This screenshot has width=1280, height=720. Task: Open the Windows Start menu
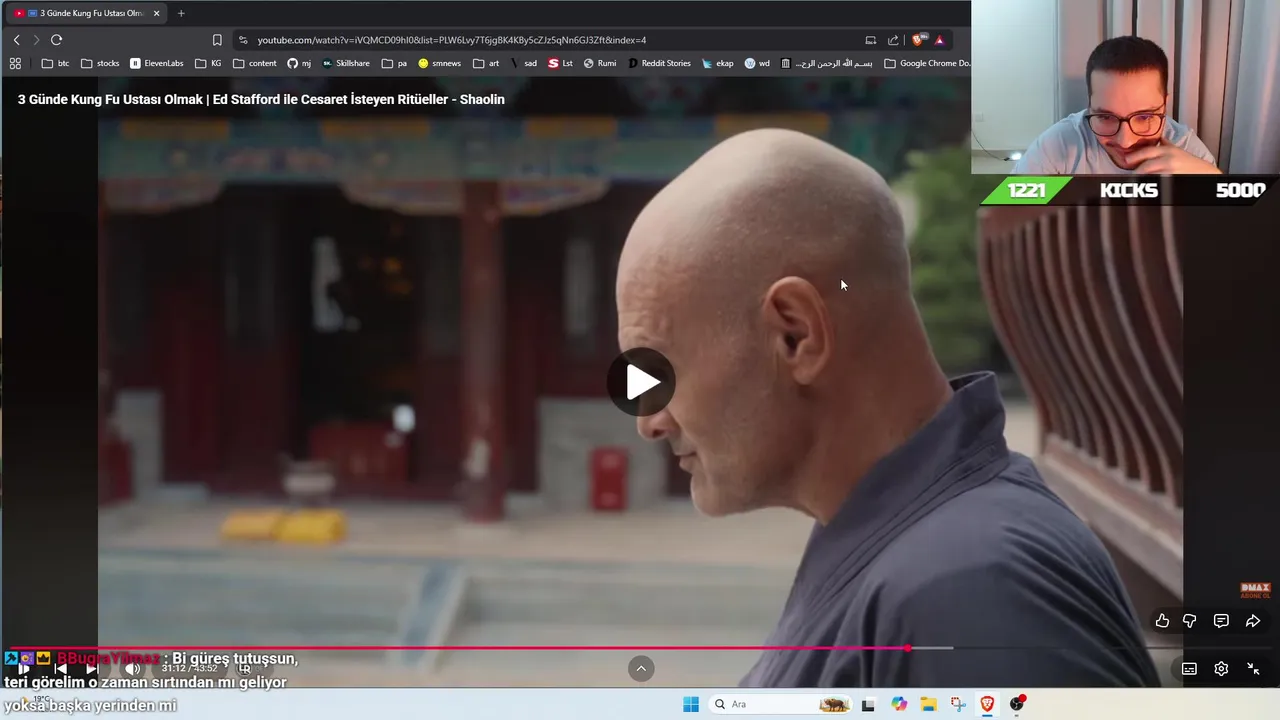point(690,704)
